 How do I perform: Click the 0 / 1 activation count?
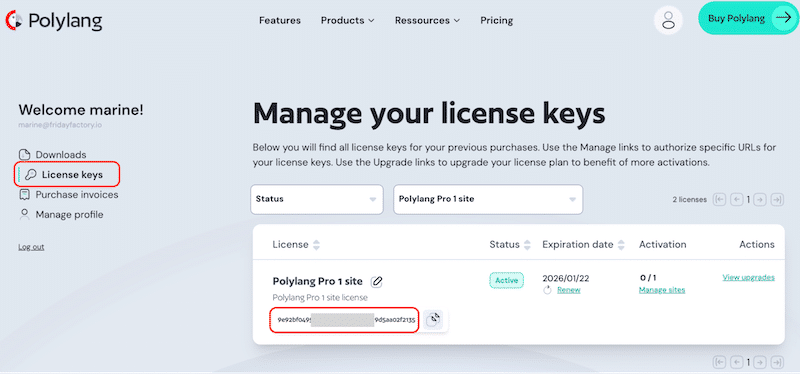648,278
